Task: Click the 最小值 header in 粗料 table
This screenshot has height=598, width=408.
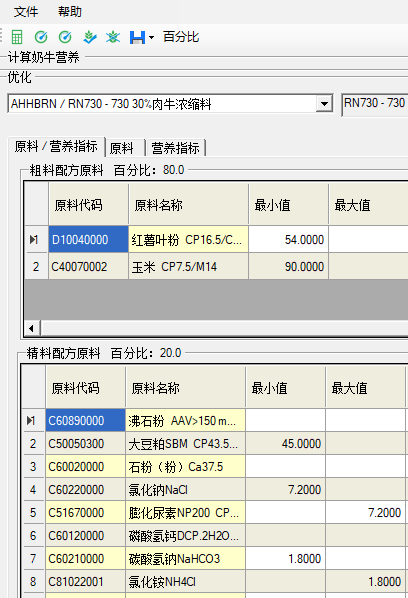Action: click(x=289, y=204)
